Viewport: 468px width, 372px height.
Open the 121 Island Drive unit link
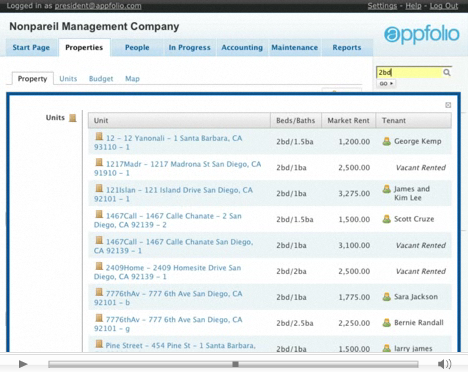(173, 194)
